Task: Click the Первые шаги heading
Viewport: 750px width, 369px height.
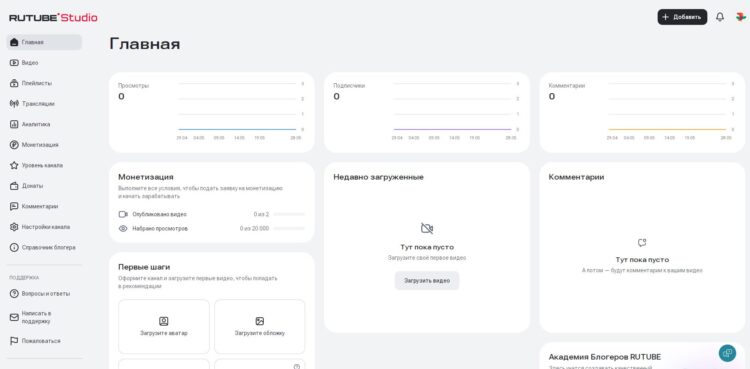Action: (144, 267)
